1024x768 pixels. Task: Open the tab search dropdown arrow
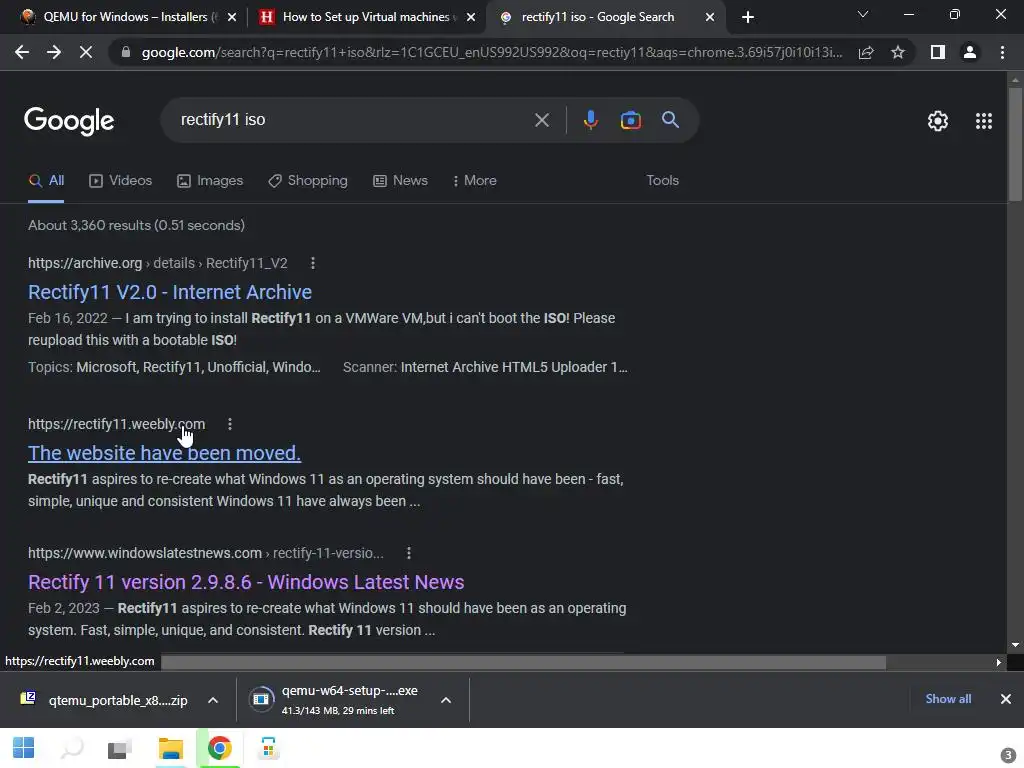pyautogui.click(x=863, y=14)
